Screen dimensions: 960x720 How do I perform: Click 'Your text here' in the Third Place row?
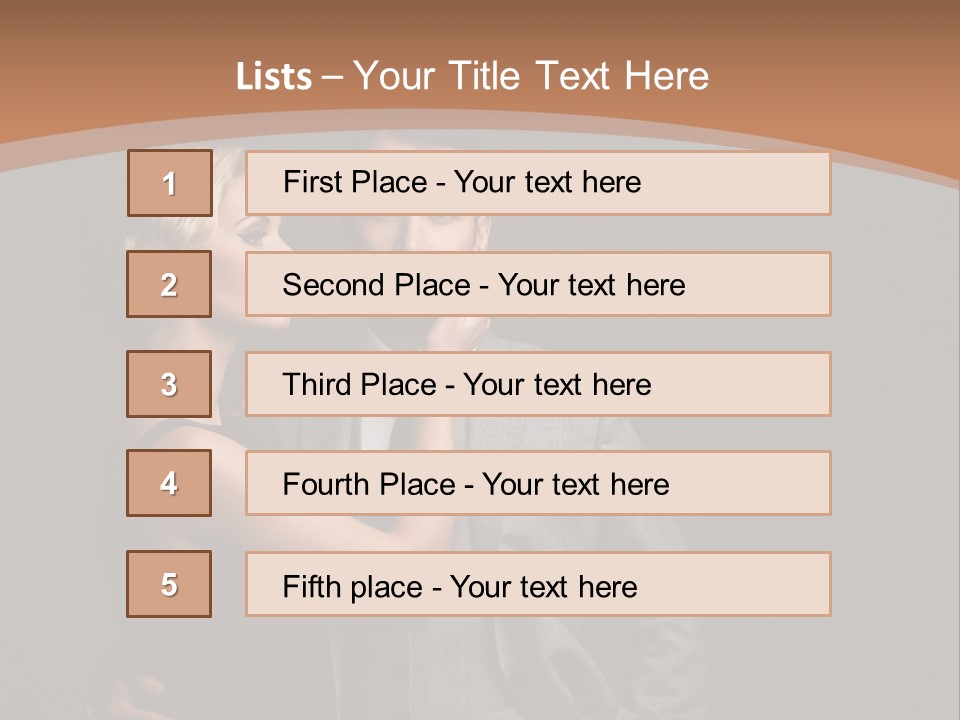click(x=557, y=385)
